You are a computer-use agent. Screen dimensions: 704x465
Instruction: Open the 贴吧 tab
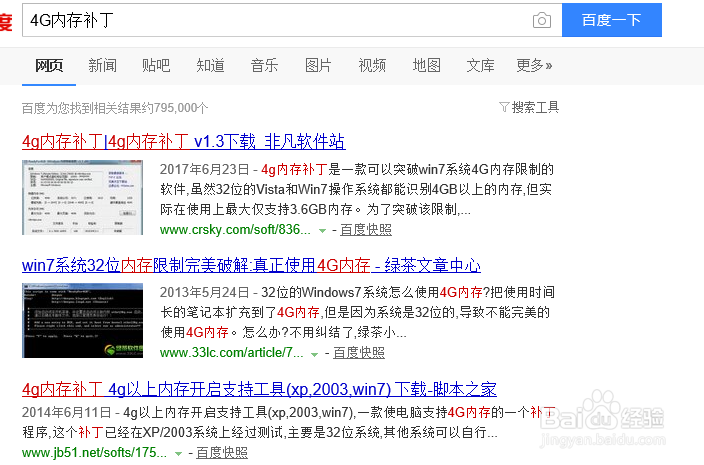click(156, 66)
